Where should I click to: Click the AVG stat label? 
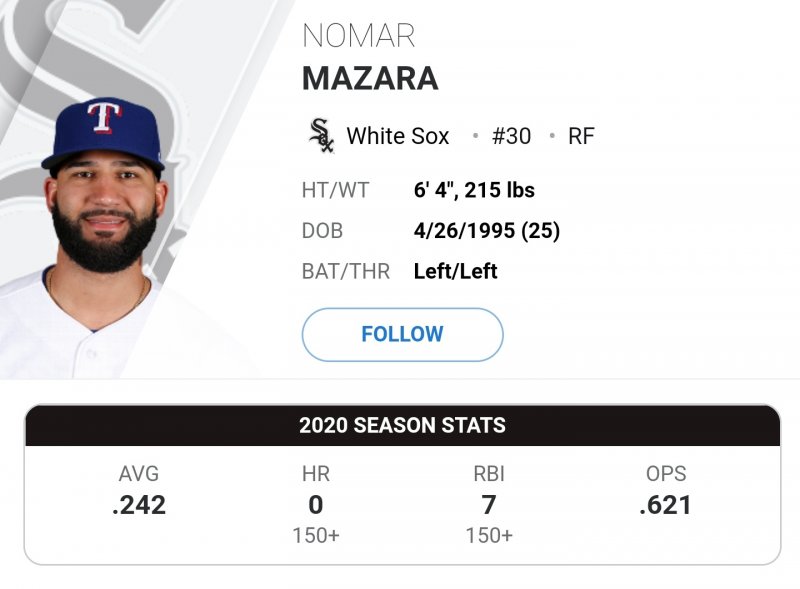coord(139,474)
